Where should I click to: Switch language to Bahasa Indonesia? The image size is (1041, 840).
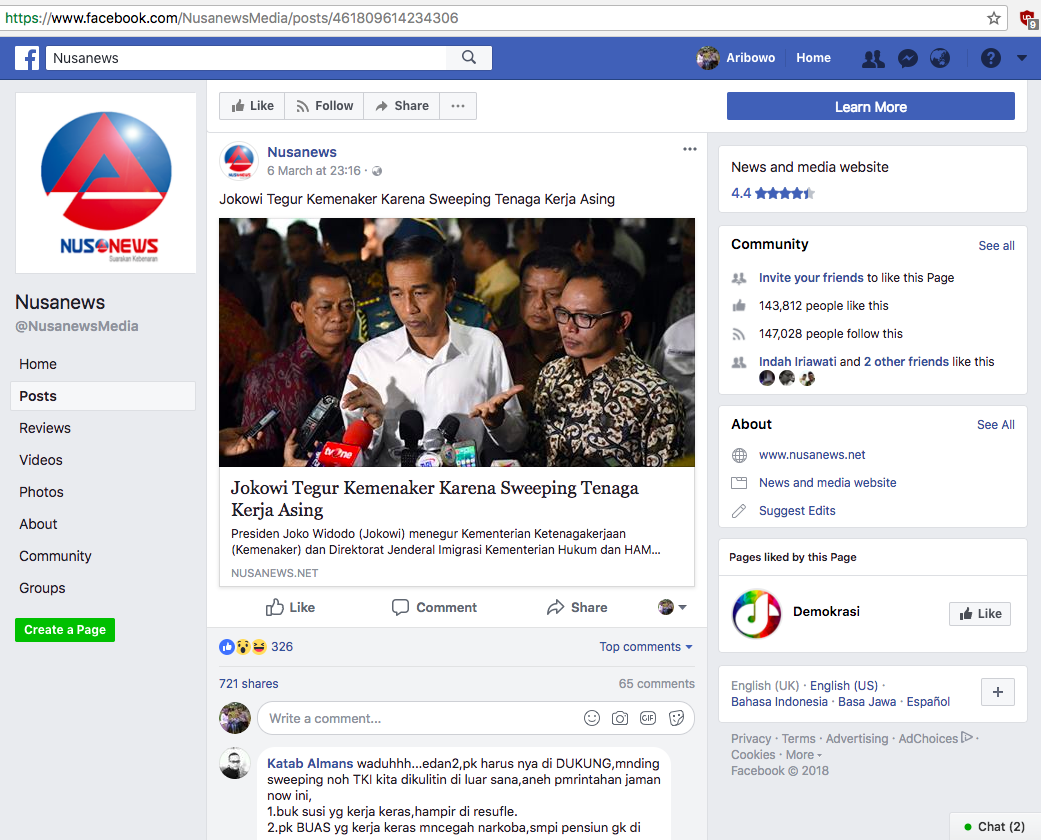pyautogui.click(x=779, y=702)
